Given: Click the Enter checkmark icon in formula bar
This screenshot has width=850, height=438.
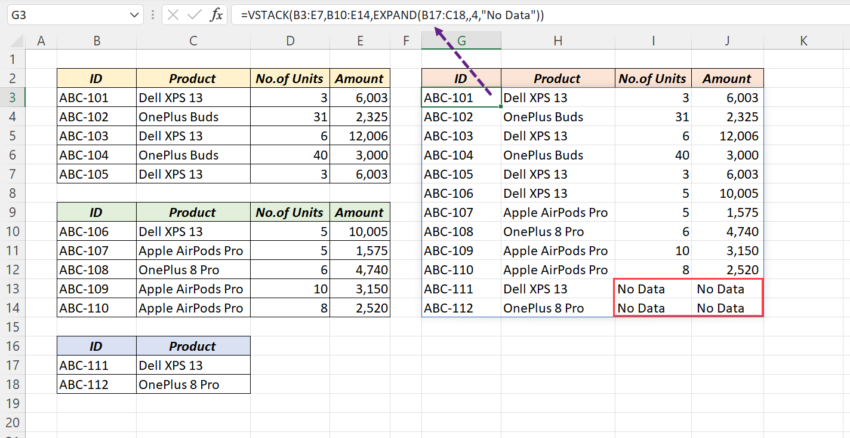Looking at the screenshot, I should [x=193, y=16].
